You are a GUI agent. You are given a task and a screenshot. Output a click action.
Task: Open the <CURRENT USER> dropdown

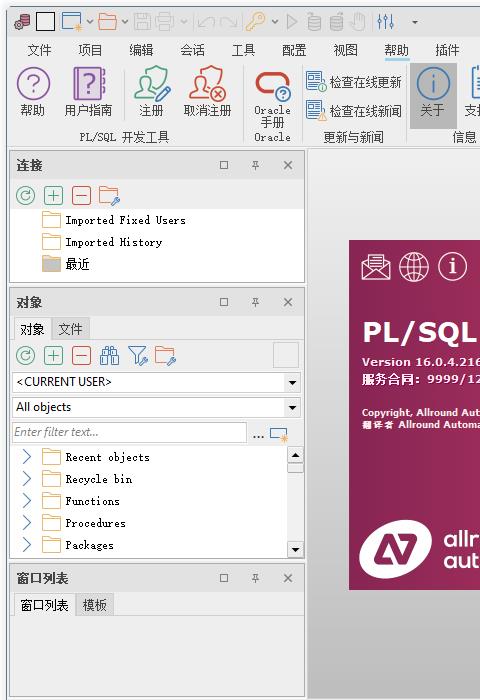point(292,383)
